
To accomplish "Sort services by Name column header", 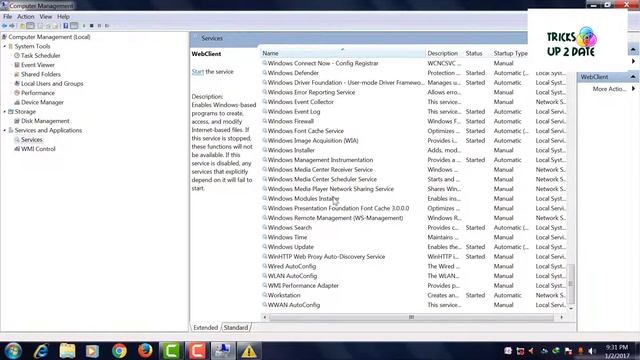I will click(342, 53).
